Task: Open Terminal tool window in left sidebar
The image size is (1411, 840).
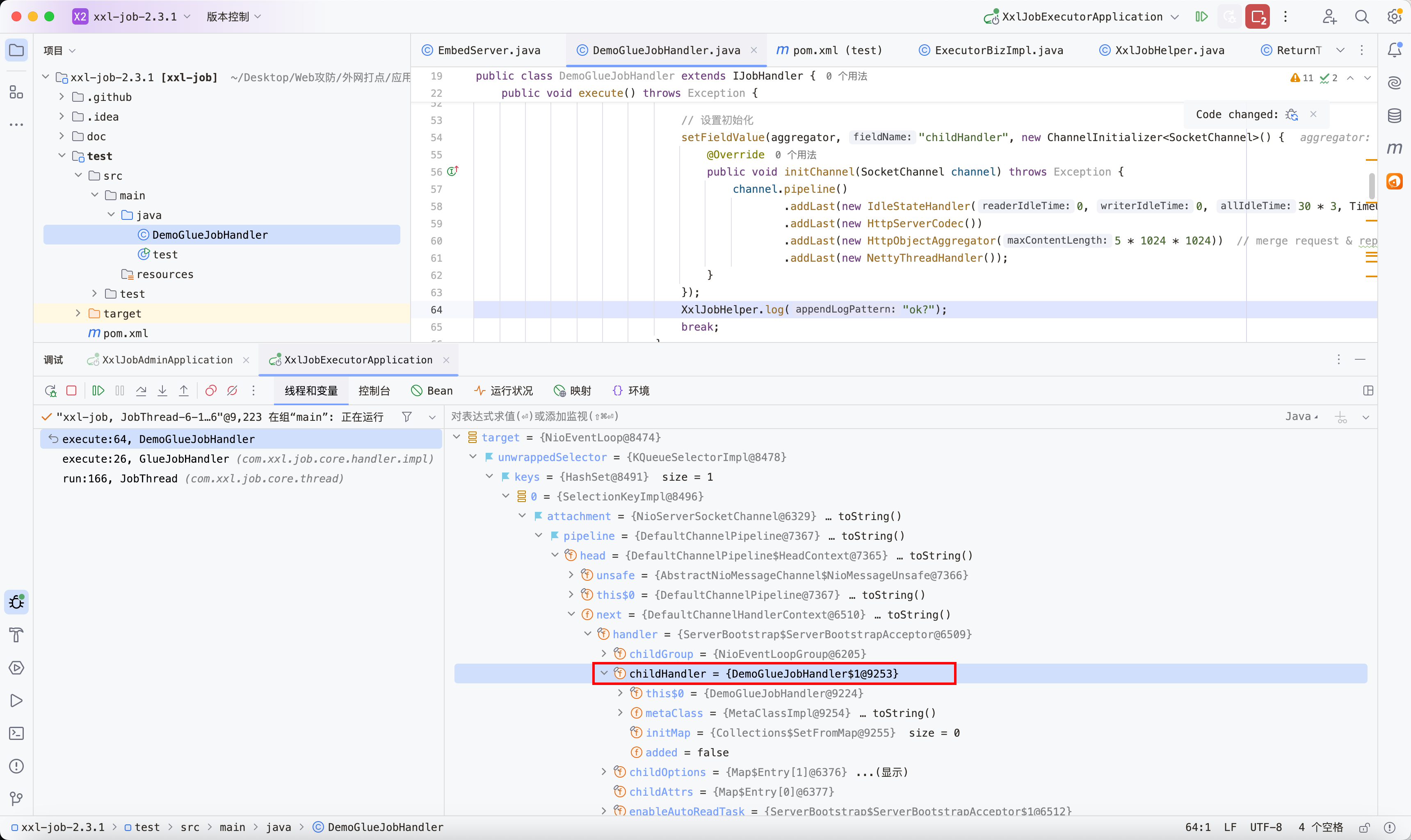Action: pyautogui.click(x=16, y=734)
